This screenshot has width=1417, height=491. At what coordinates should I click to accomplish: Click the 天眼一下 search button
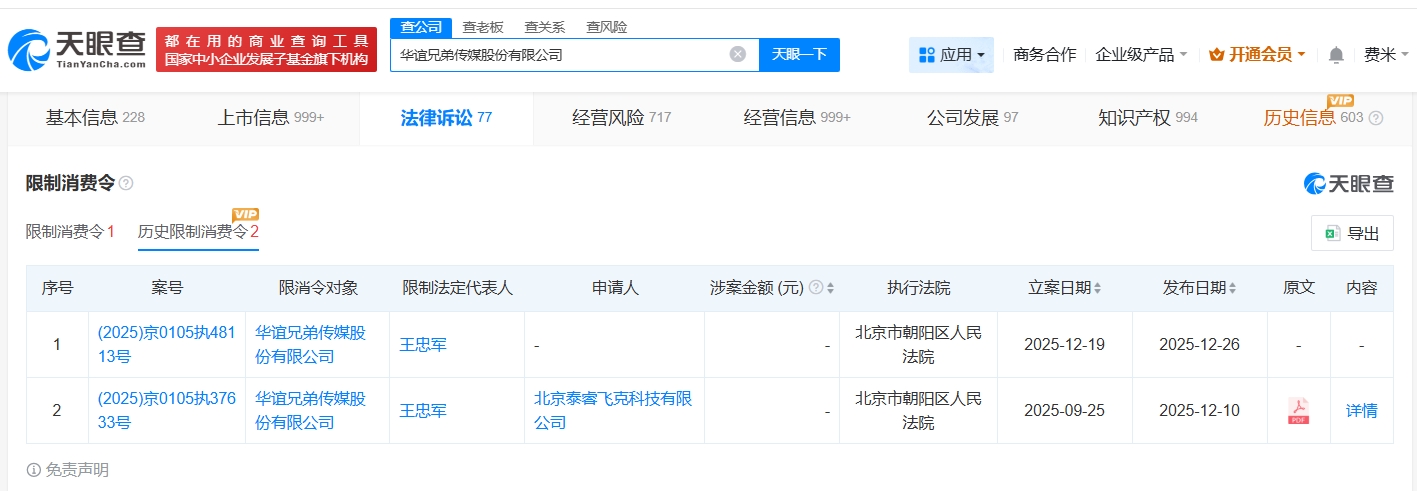(799, 55)
